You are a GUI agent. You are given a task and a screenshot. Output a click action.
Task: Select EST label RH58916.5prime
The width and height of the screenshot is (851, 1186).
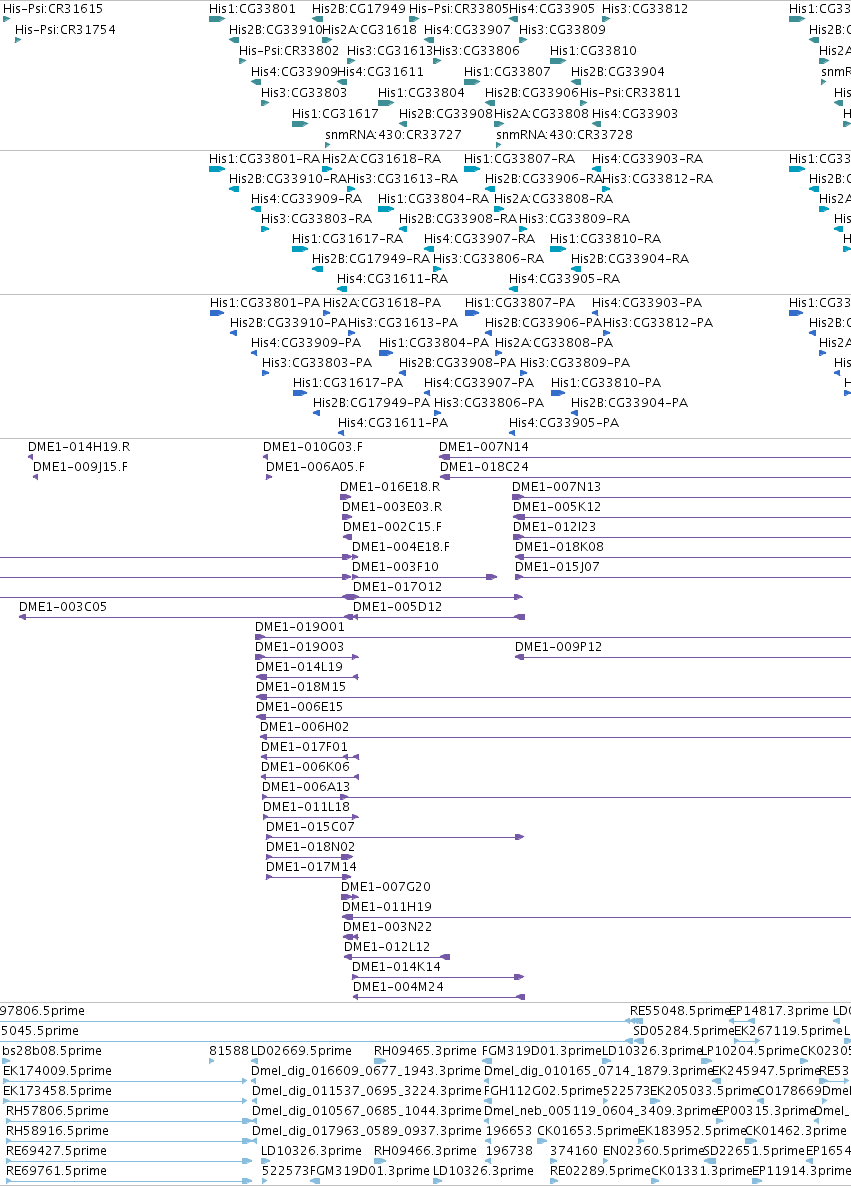(x=57, y=1131)
